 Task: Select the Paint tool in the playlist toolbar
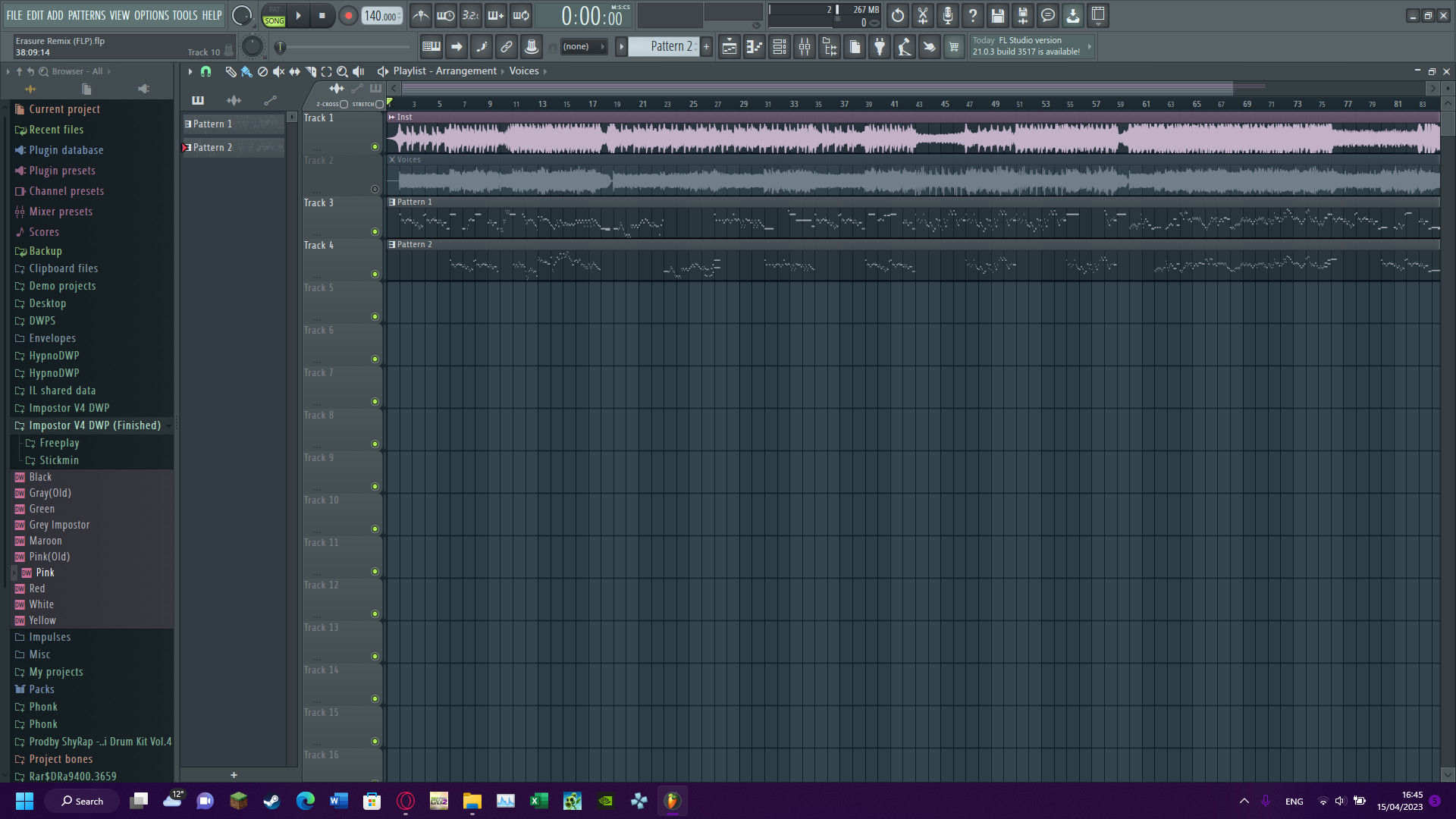click(246, 71)
